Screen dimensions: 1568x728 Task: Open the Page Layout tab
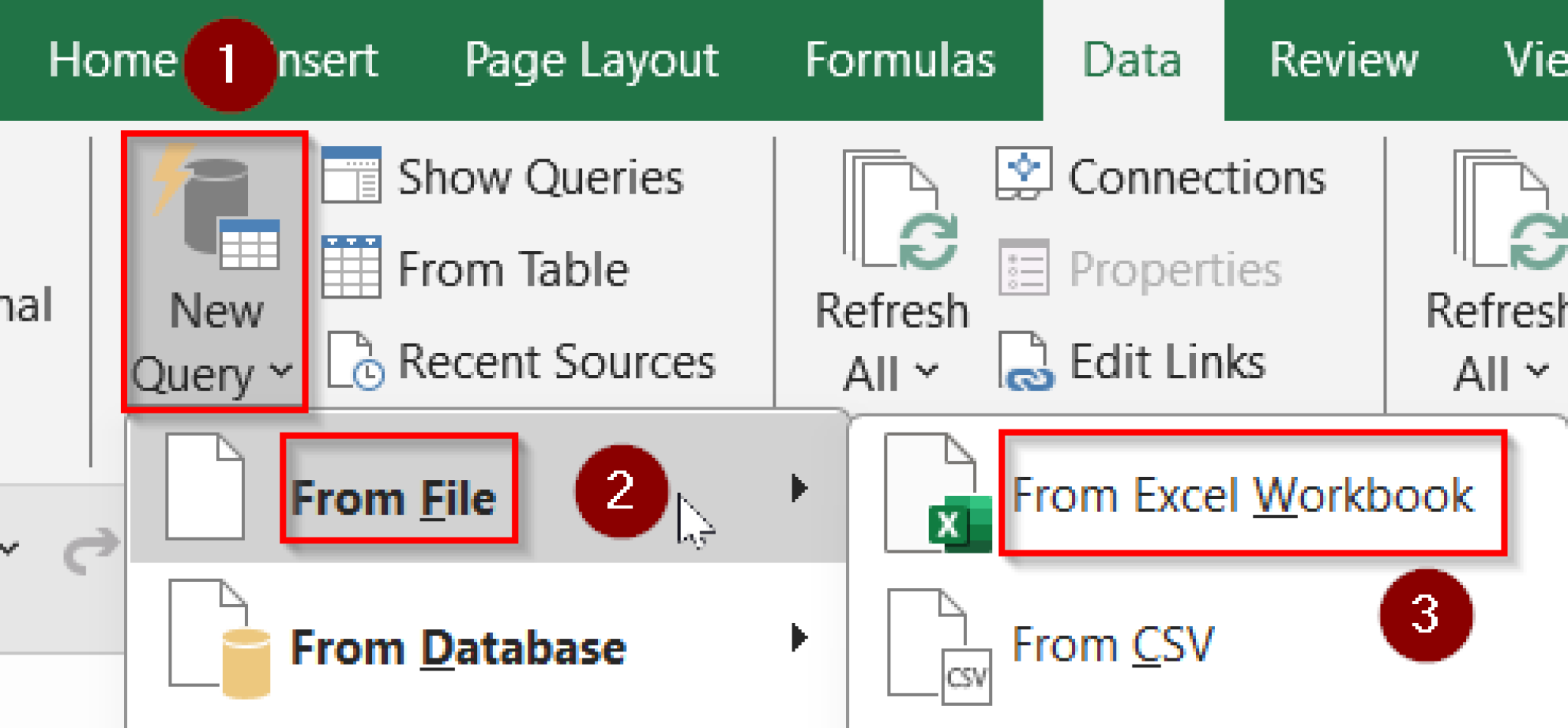coord(591,60)
